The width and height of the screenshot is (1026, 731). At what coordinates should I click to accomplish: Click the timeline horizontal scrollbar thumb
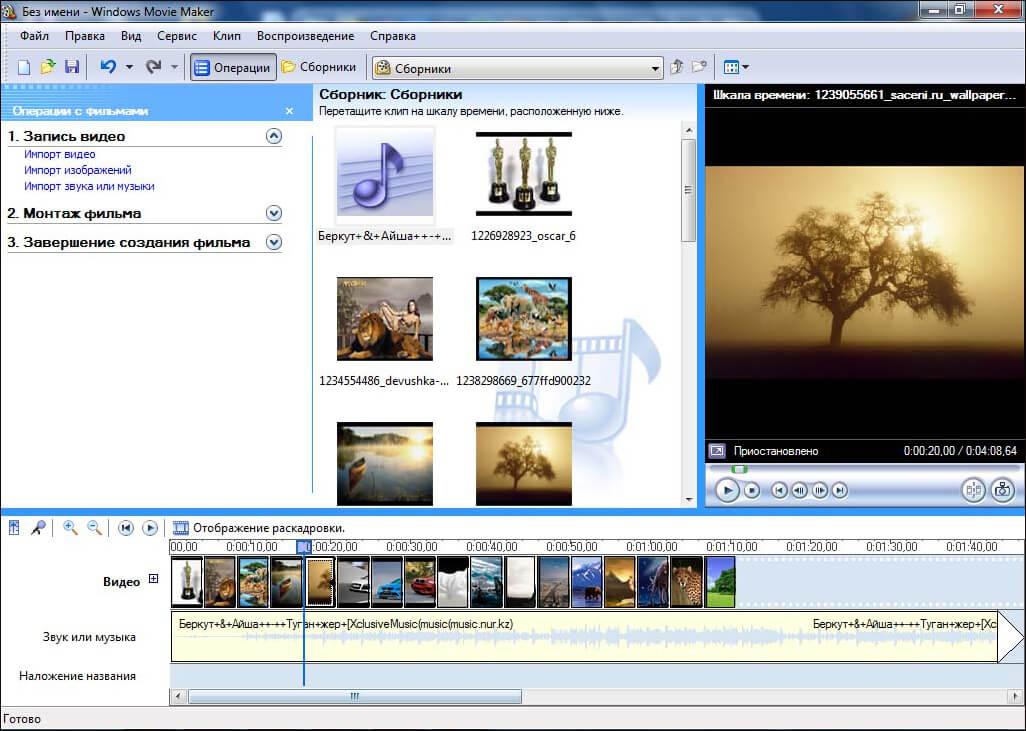pyautogui.click(x=355, y=696)
